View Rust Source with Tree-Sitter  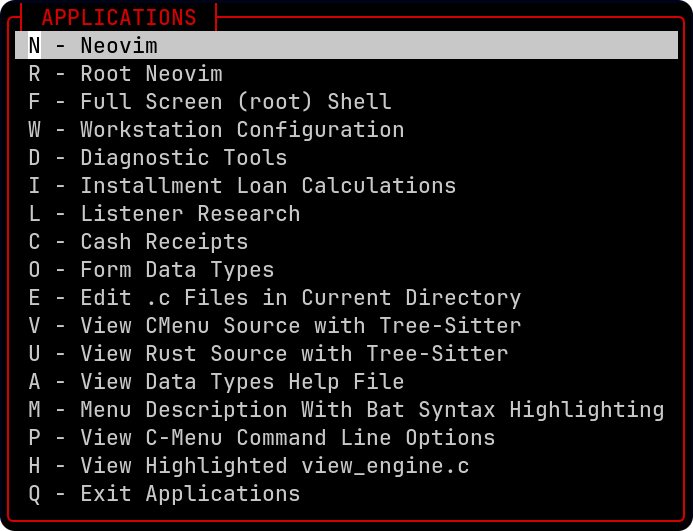294,354
